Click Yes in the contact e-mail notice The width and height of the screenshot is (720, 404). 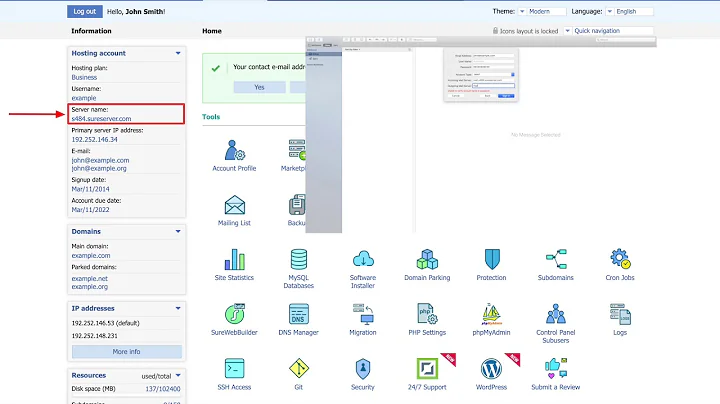[x=259, y=87]
